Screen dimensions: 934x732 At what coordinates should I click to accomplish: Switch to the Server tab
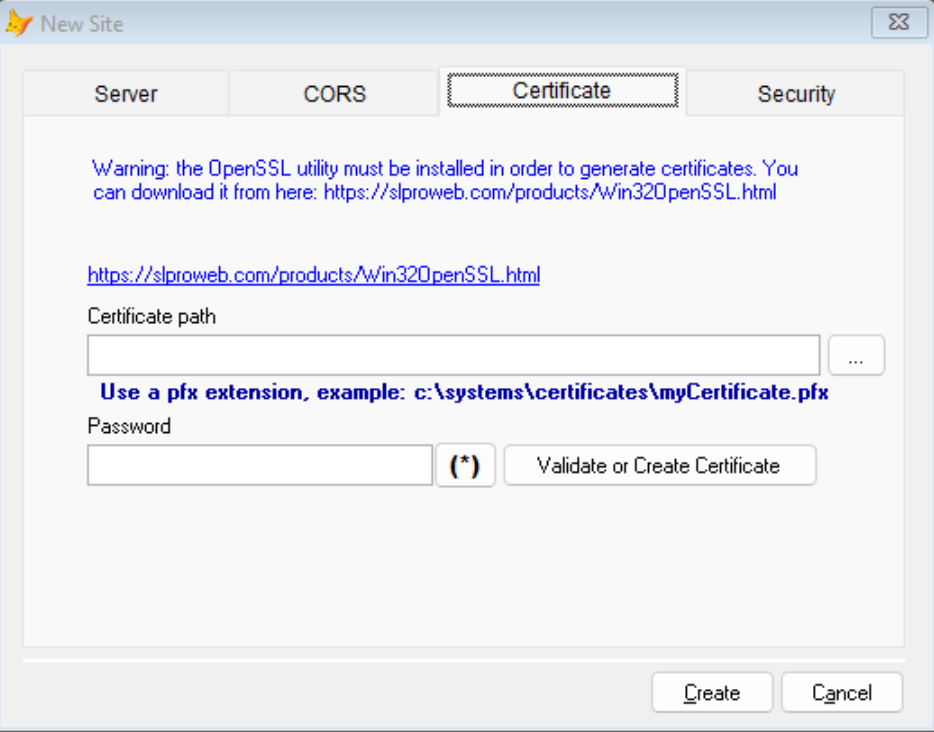[126, 94]
